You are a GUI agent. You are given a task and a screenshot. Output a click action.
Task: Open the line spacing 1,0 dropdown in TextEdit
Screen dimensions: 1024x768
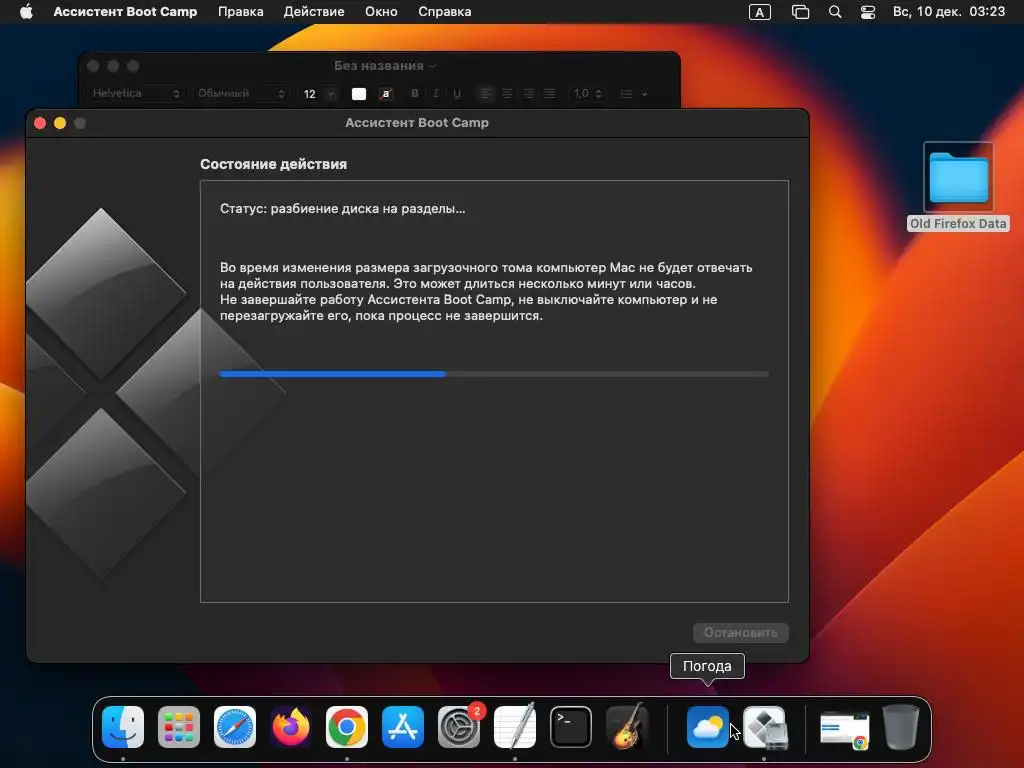click(x=588, y=94)
